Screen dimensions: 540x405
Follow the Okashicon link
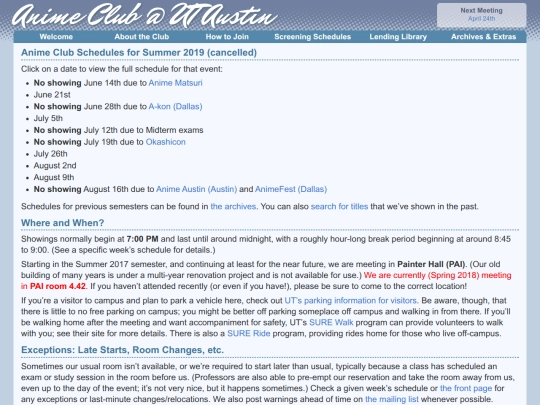point(166,142)
